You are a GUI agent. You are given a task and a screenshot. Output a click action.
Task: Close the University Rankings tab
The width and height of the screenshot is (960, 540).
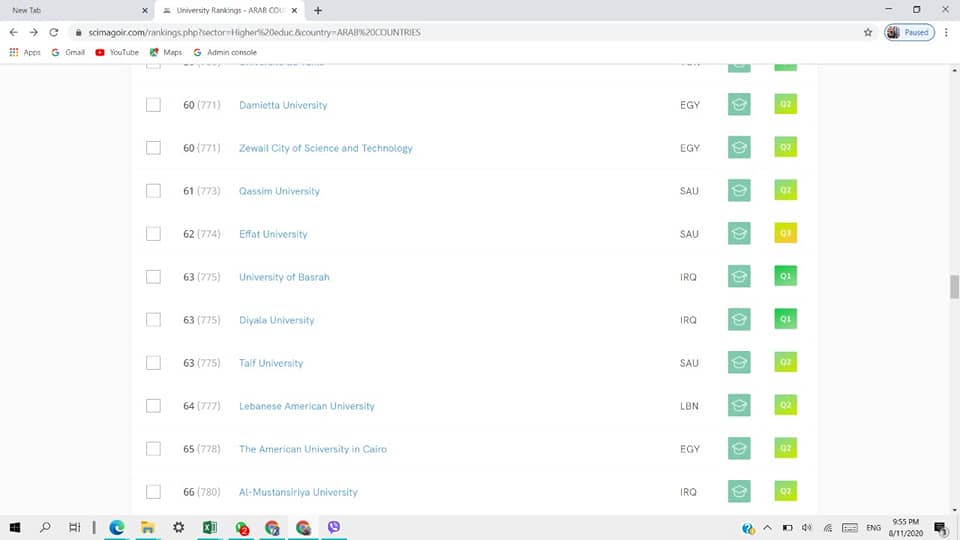294,10
